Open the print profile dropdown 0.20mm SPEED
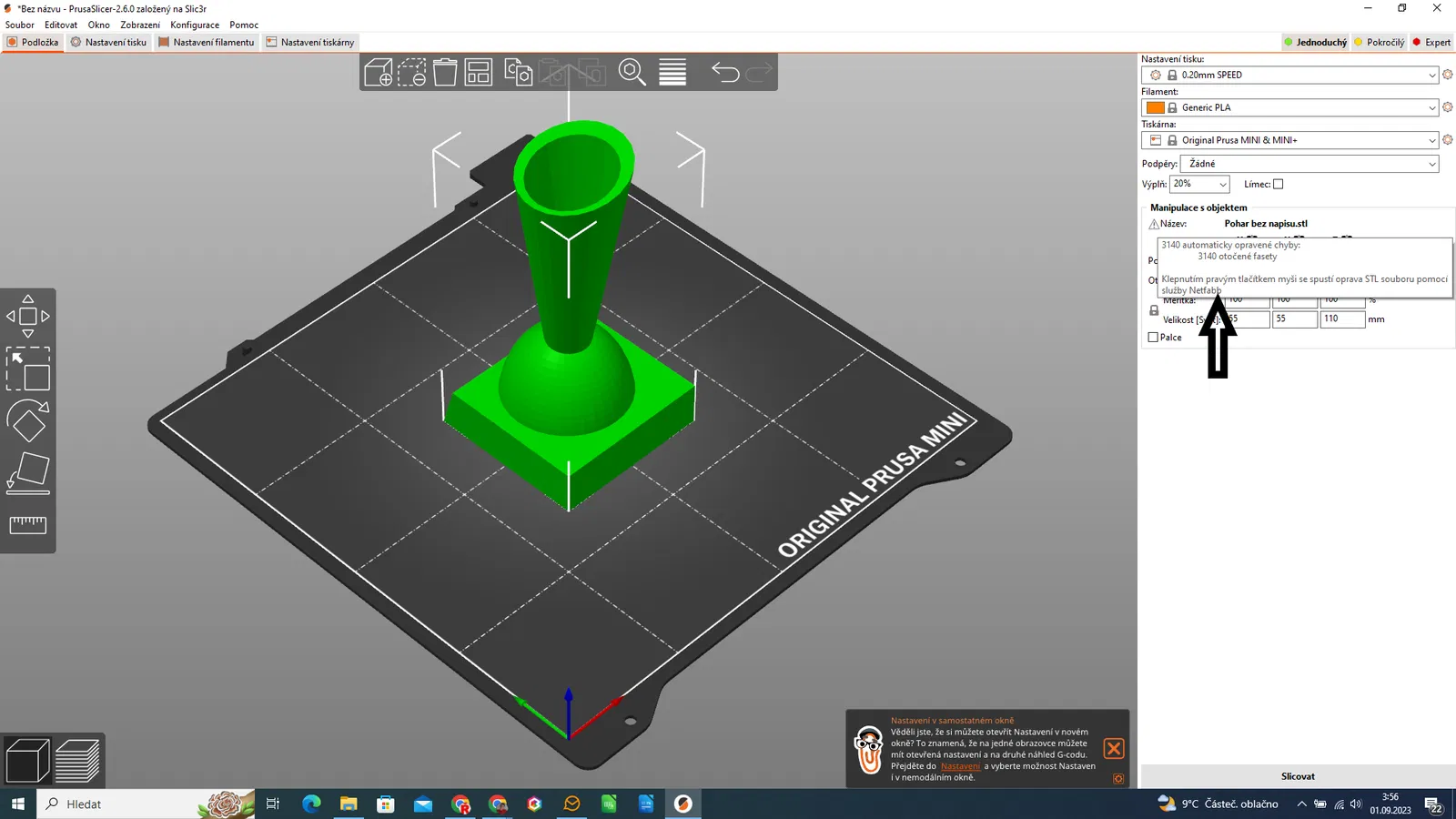This screenshot has width=1456, height=819. pos(1289,75)
